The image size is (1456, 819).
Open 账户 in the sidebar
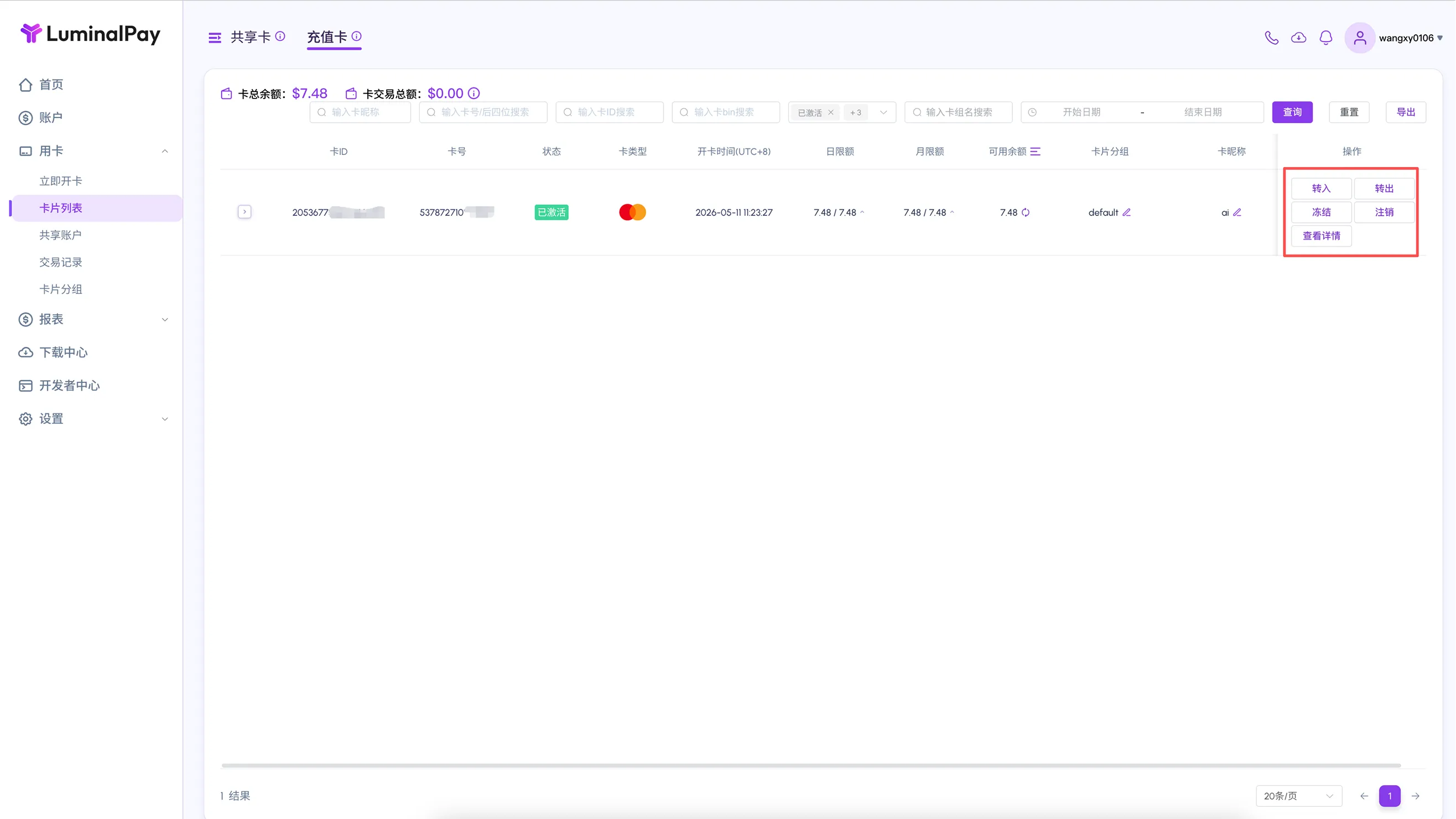coord(51,117)
